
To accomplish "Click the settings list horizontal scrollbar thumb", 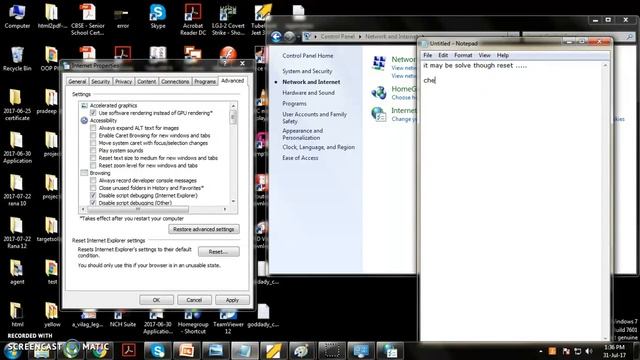I will click(138, 209).
